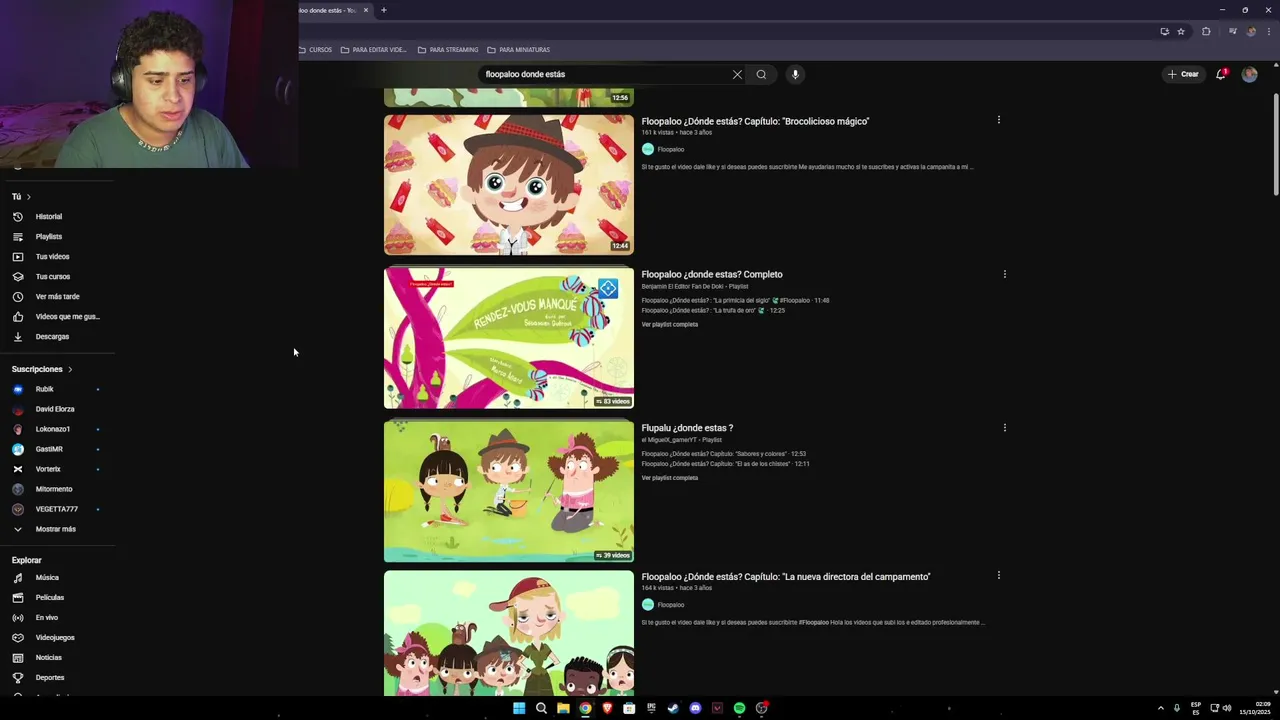The width and height of the screenshot is (1280, 720).
Task: Open Steam from the taskbar
Action: pyautogui.click(x=673, y=708)
